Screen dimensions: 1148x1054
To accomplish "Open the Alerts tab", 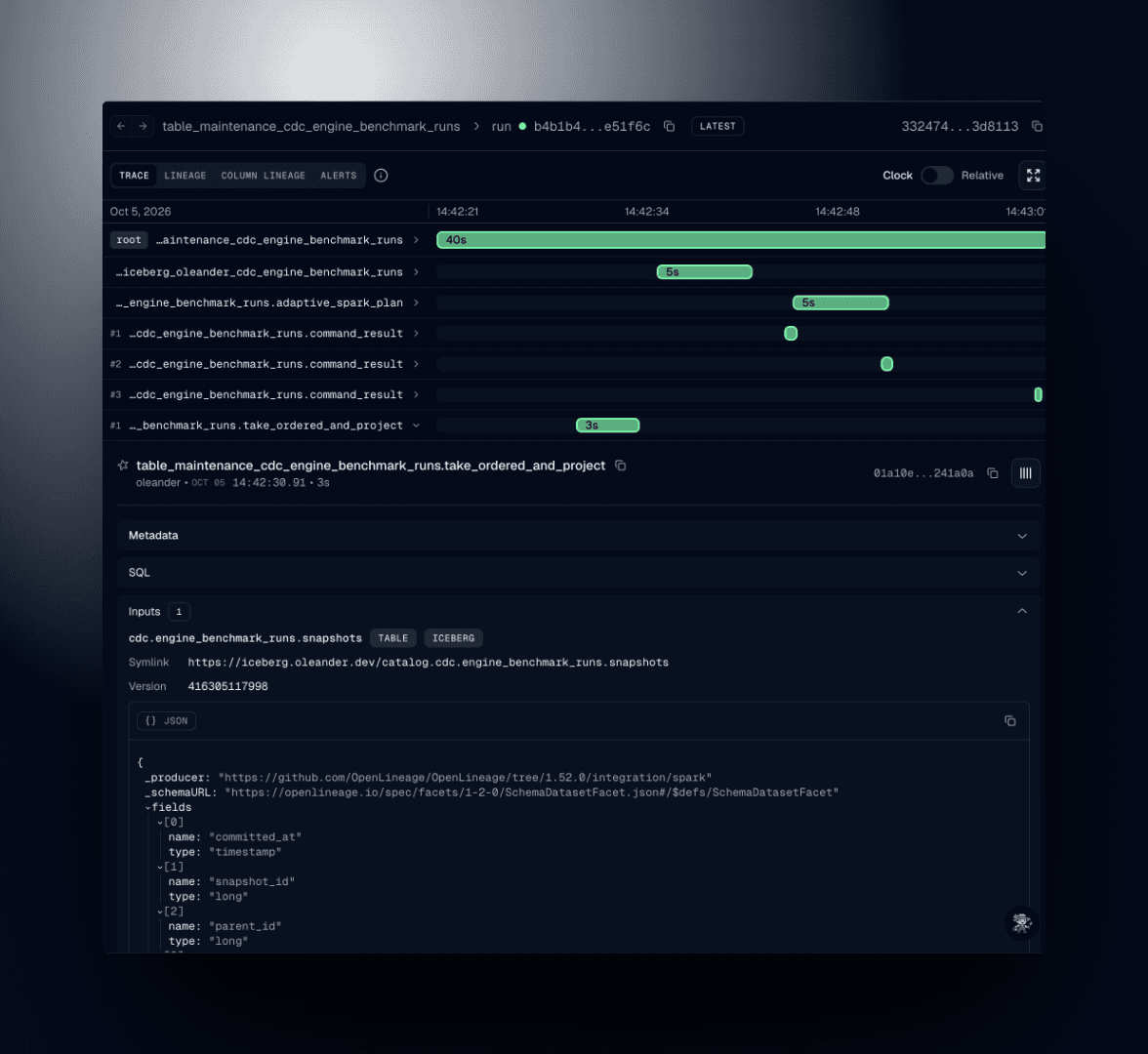I will [339, 176].
